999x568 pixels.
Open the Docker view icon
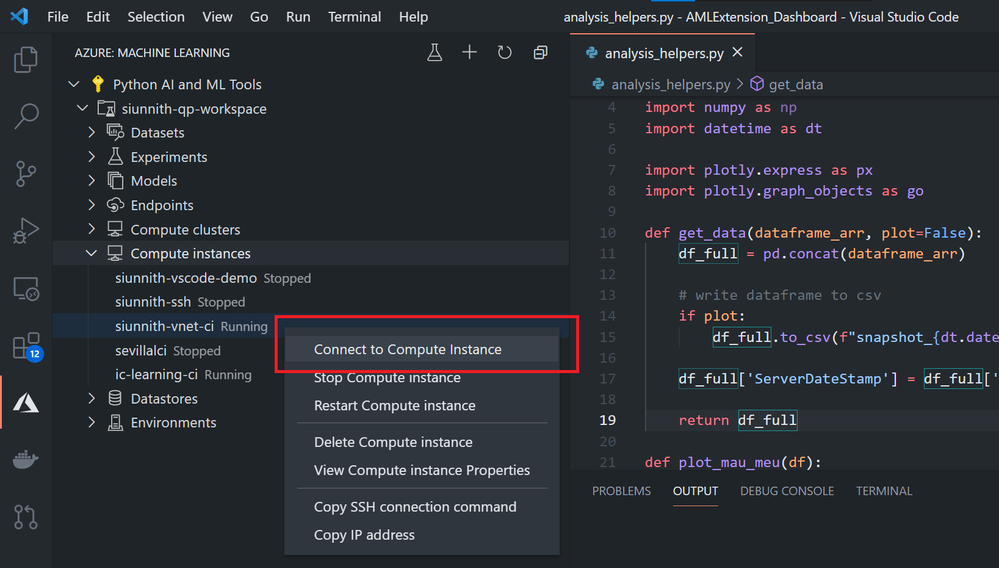[25, 459]
